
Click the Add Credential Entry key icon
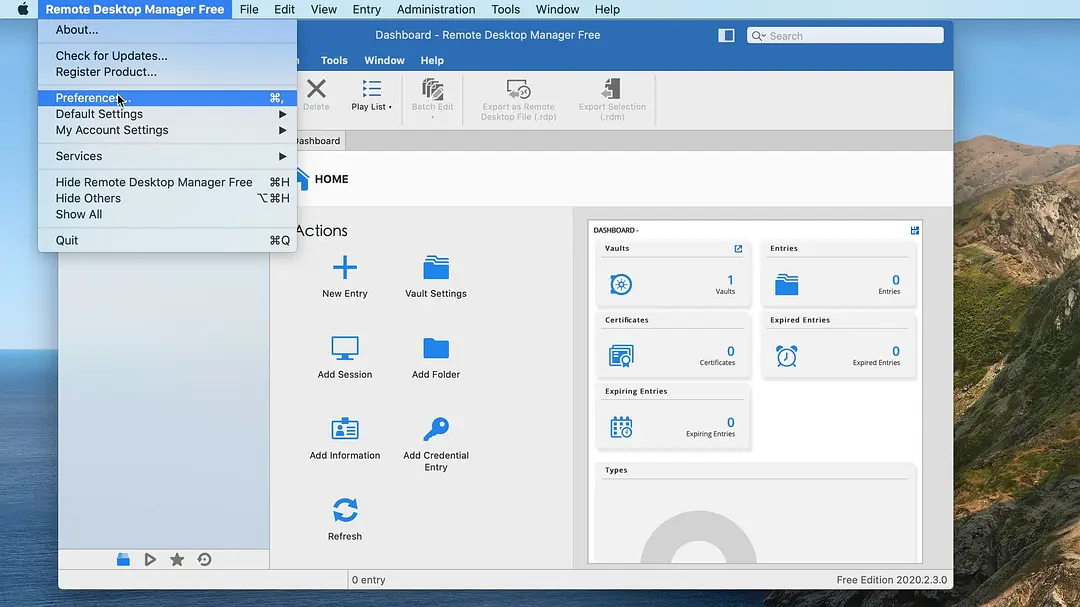point(435,429)
